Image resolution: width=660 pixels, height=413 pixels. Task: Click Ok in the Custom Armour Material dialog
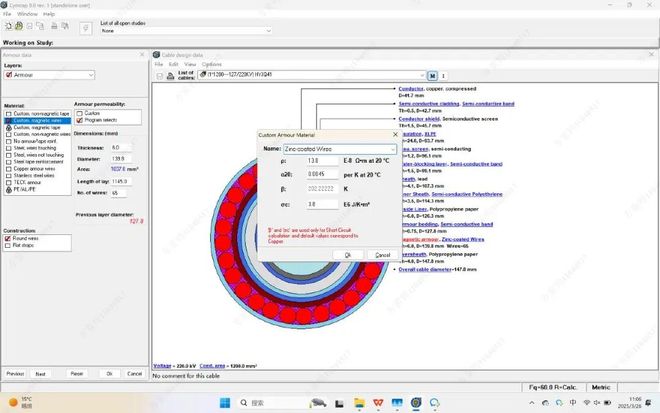click(x=347, y=254)
